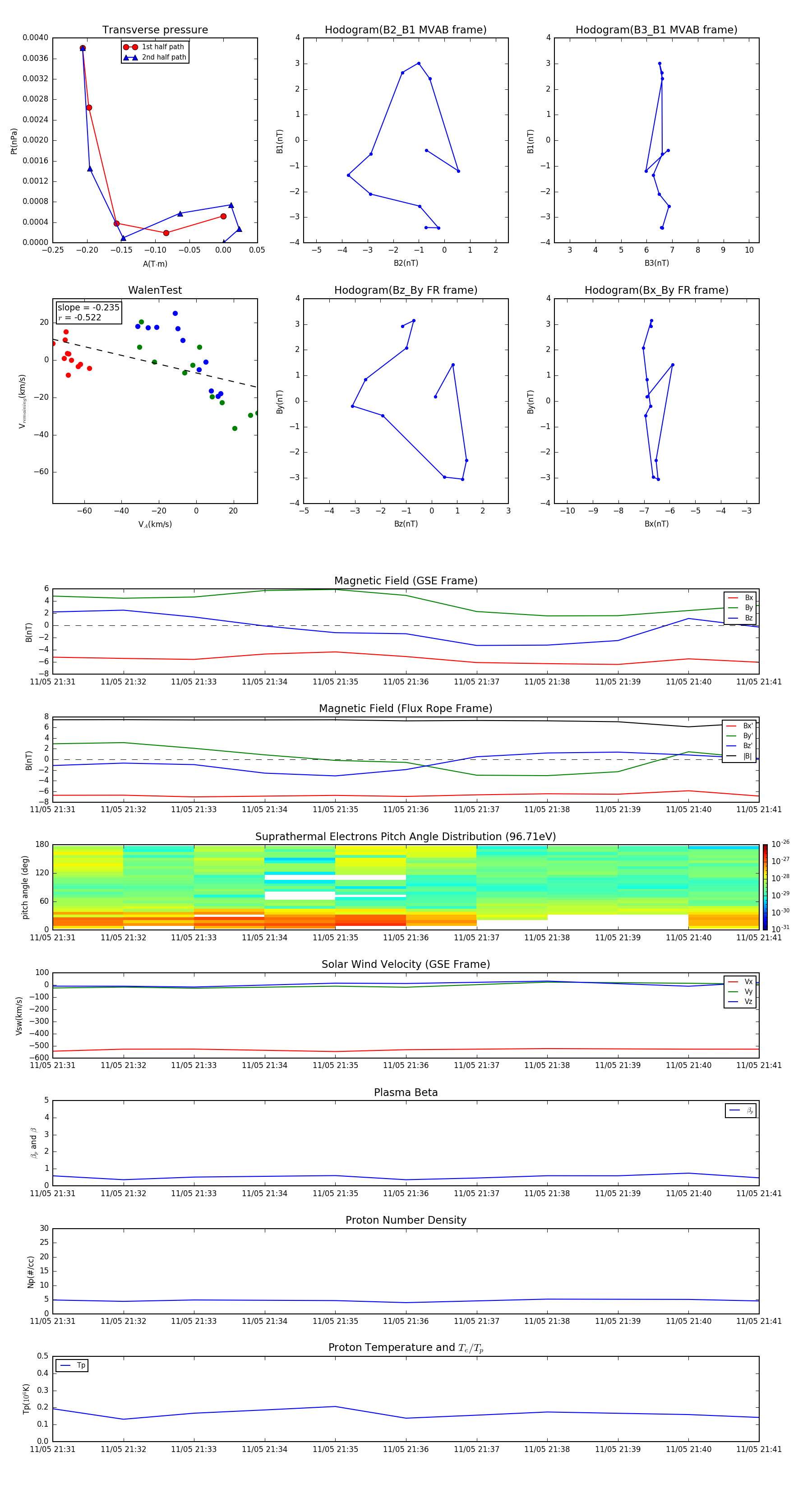The image size is (812, 1489).
Task: Click the "Bx'" legend entry in Flux Rope panel
Action: click(740, 726)
